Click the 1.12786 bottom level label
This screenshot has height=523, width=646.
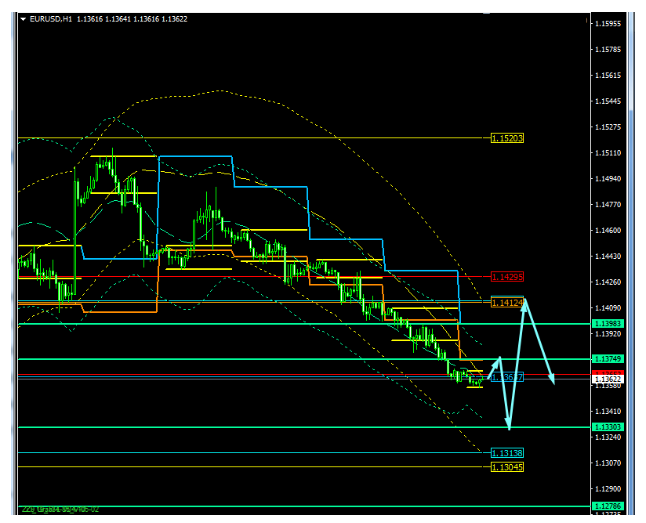[x=608, y=507]
